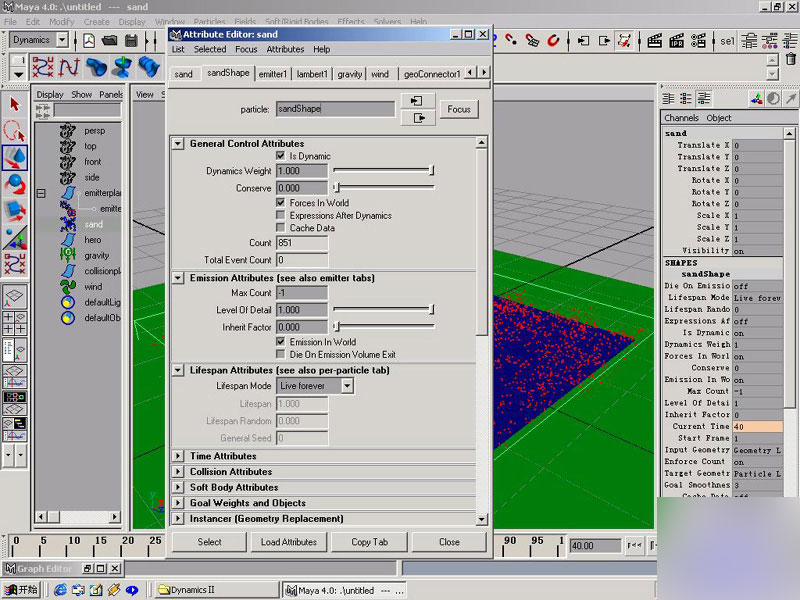Click the new scene shelf icon

click(x=89, y=40)
